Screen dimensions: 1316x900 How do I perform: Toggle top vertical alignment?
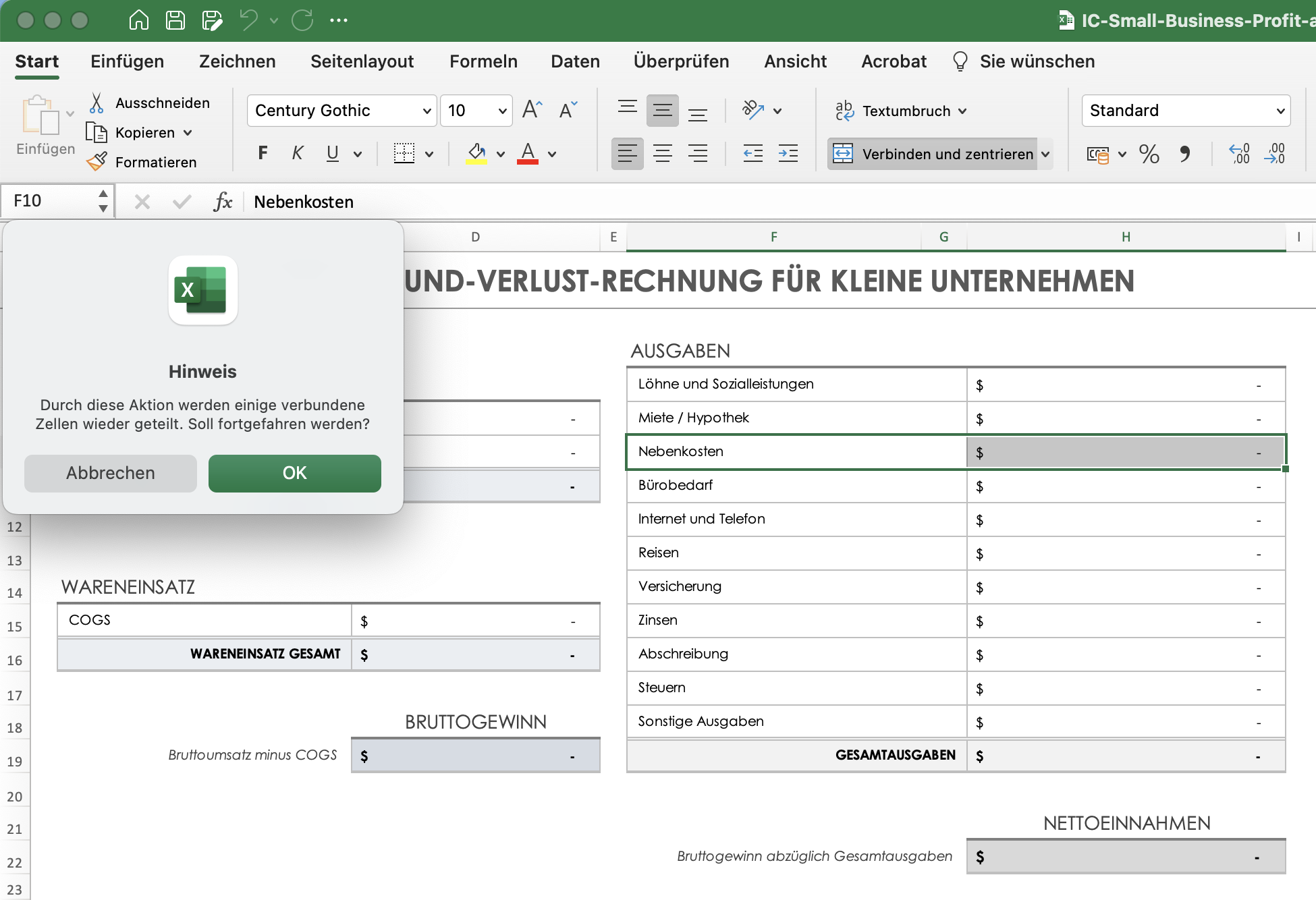coord(628,110)
